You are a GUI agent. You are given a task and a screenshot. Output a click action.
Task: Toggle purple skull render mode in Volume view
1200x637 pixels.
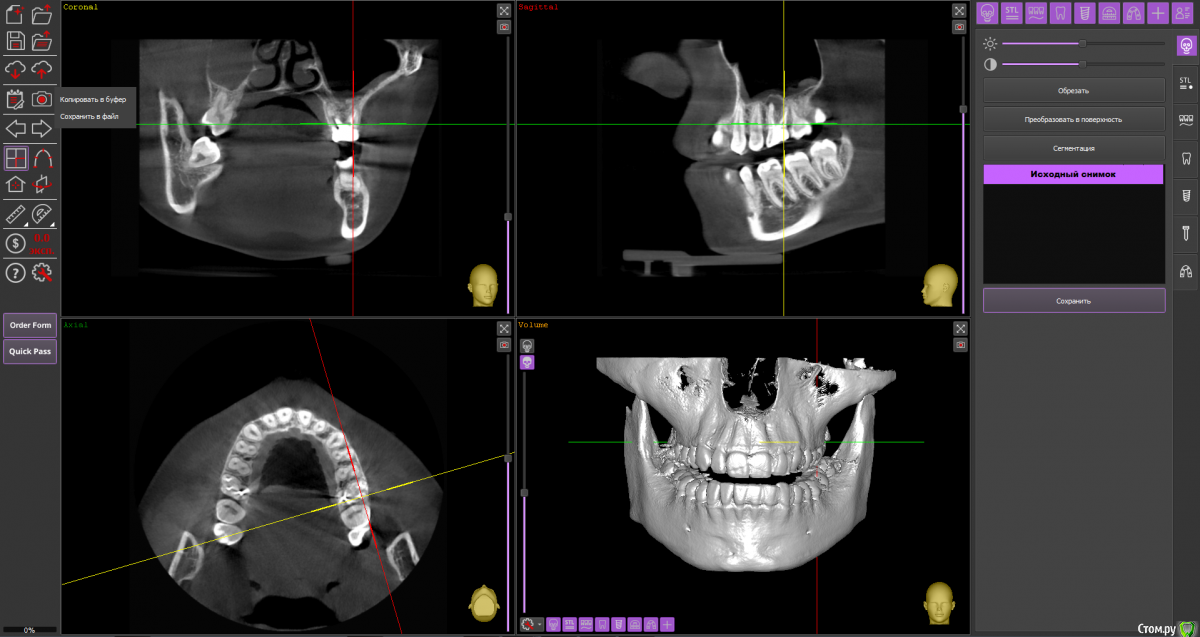[x=527, y=362]
